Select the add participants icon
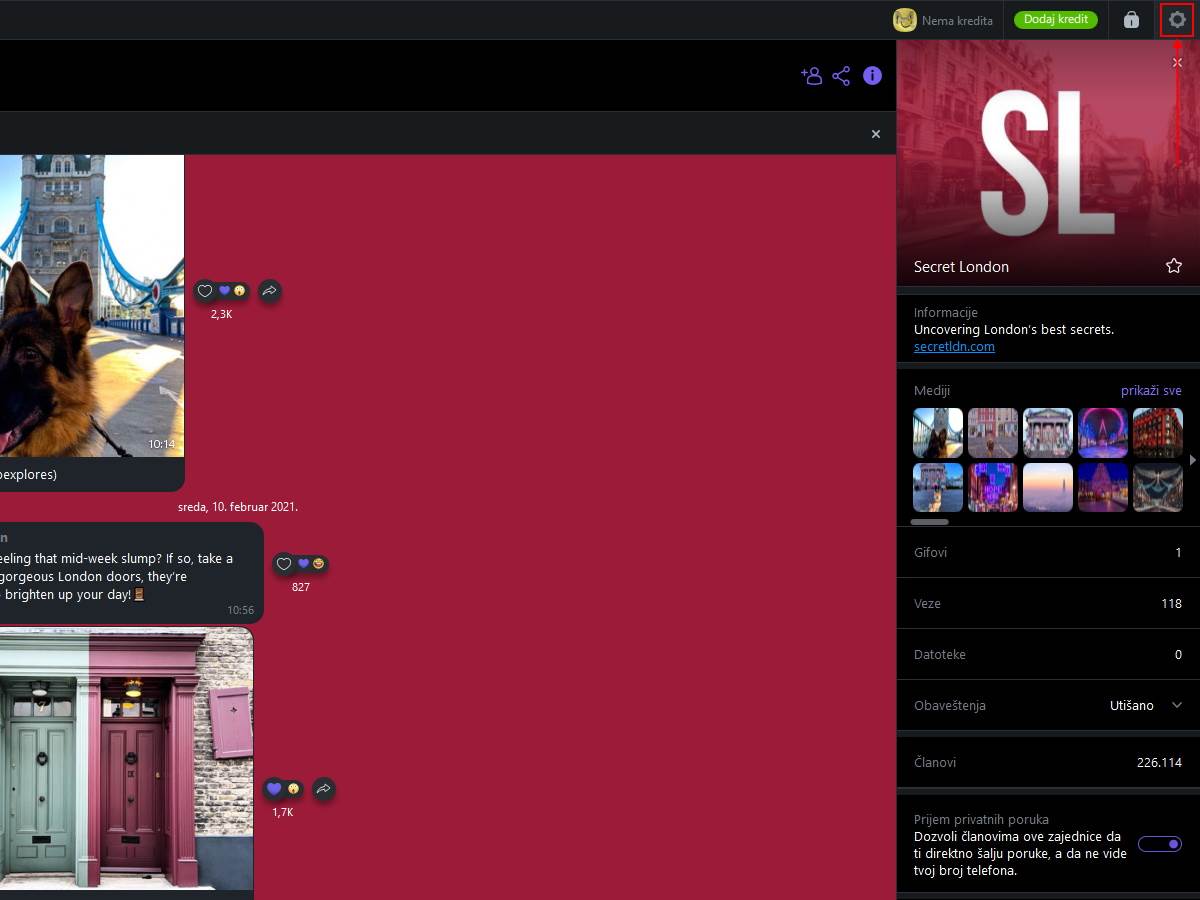The image size is (1200, 900). 811,75
